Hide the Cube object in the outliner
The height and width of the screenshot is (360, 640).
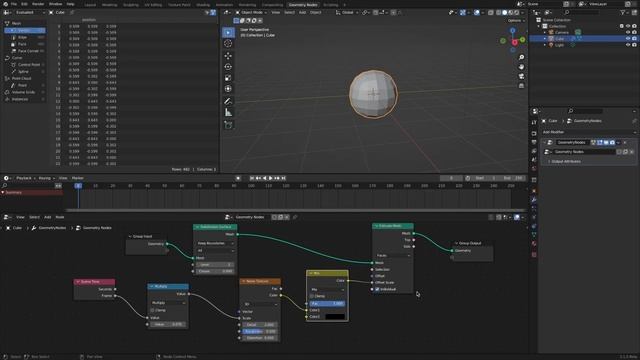coord(628,38)
